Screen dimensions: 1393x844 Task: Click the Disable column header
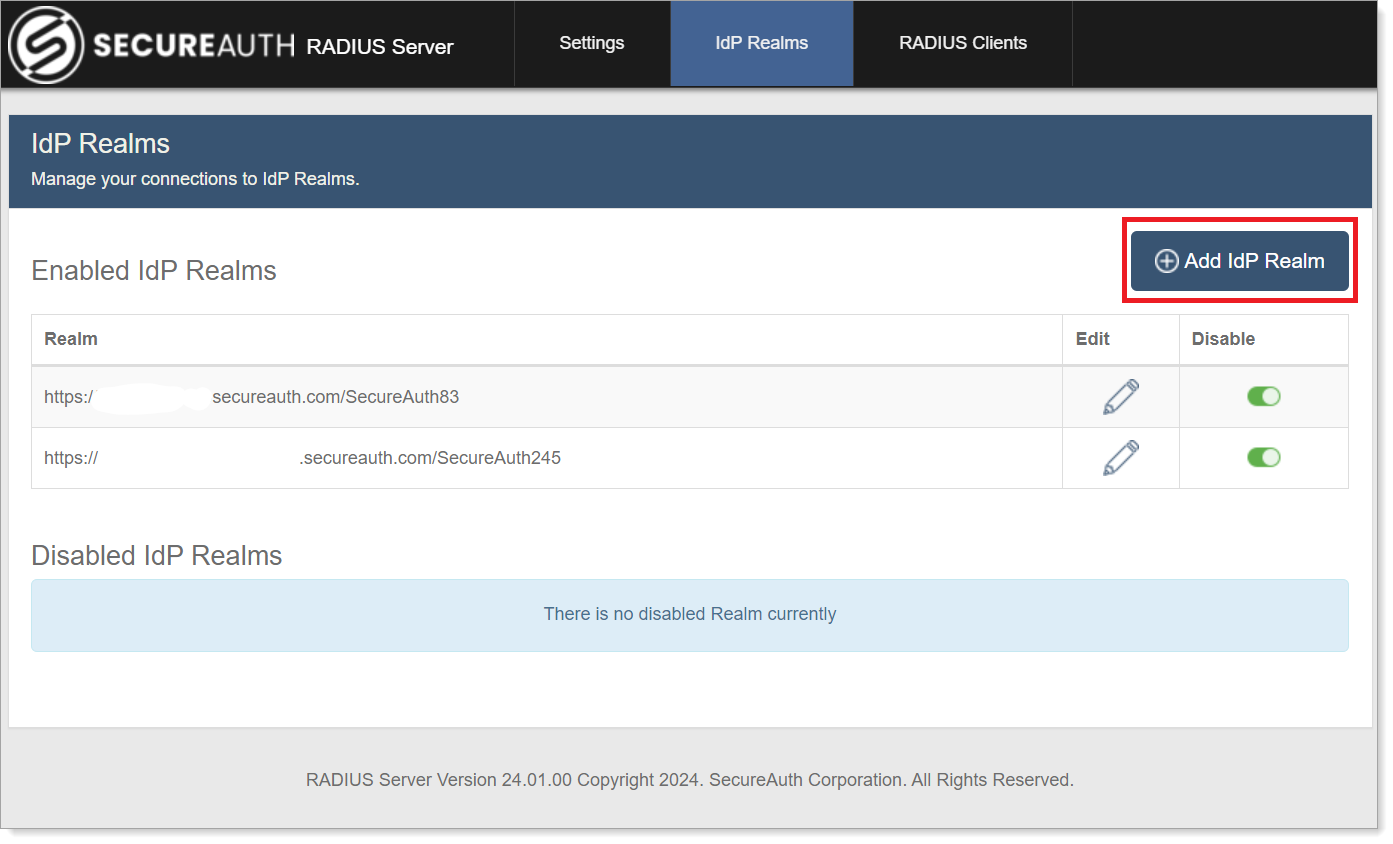[1222, 339]
